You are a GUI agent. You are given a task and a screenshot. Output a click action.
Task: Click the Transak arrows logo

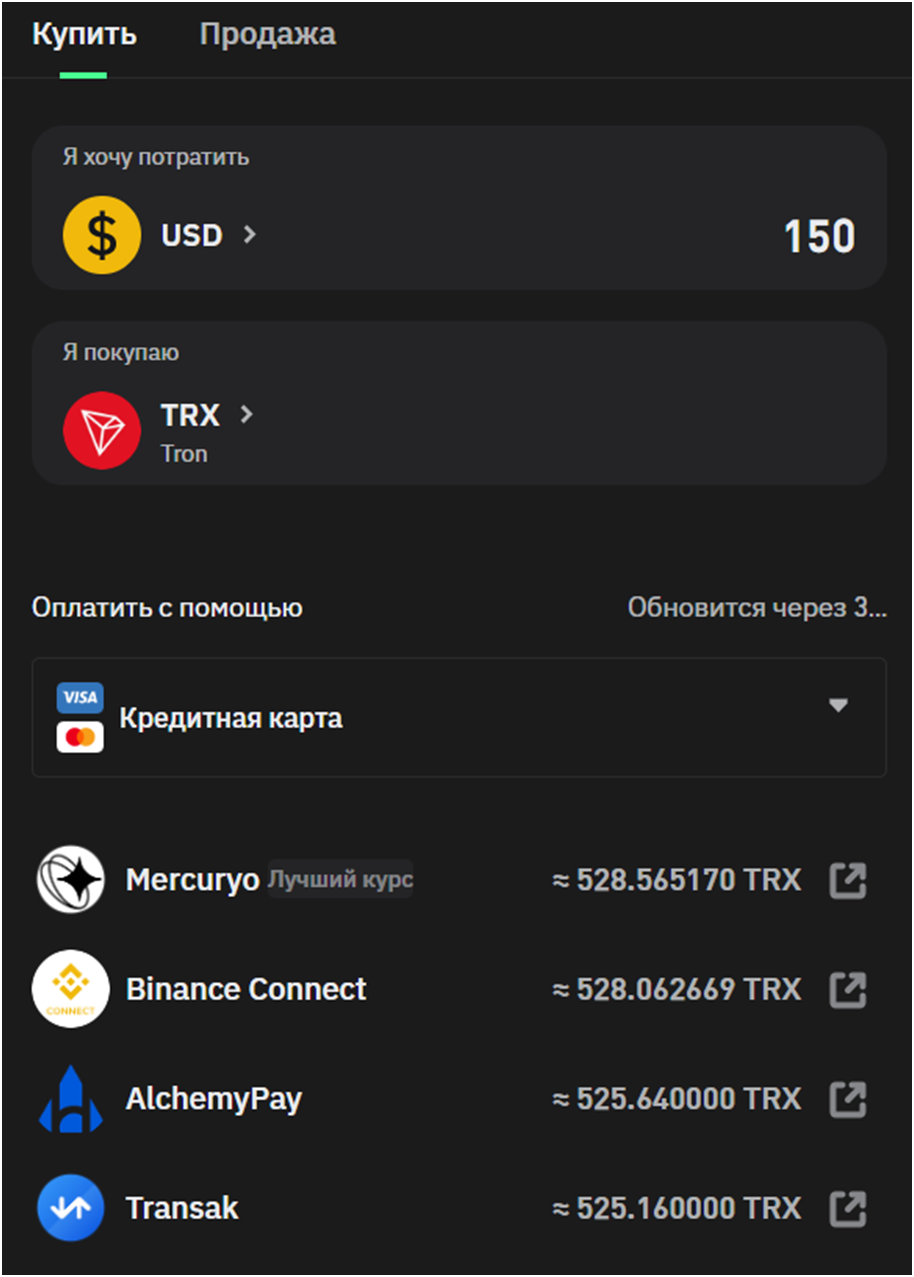pyautogui.click(x=70, y=1208)
